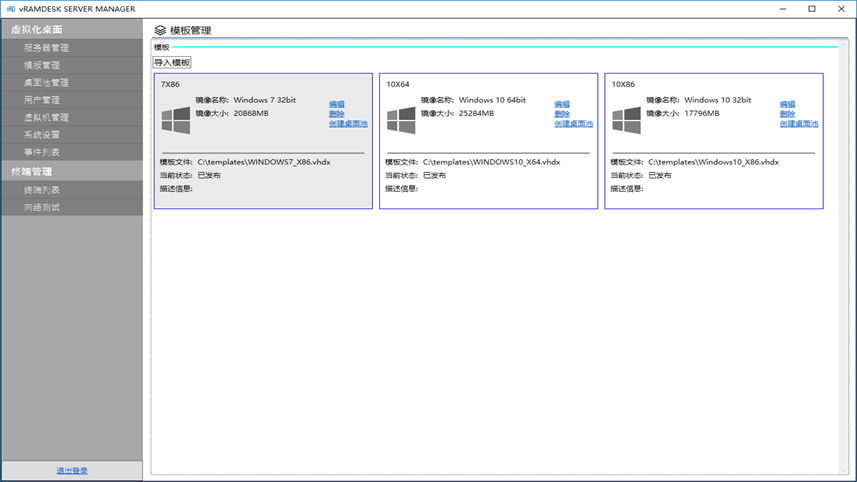Collapse the 终端管理 sidebar section
Image resolution: width=857 pixels, height=482 pixels.
point(72,171)
